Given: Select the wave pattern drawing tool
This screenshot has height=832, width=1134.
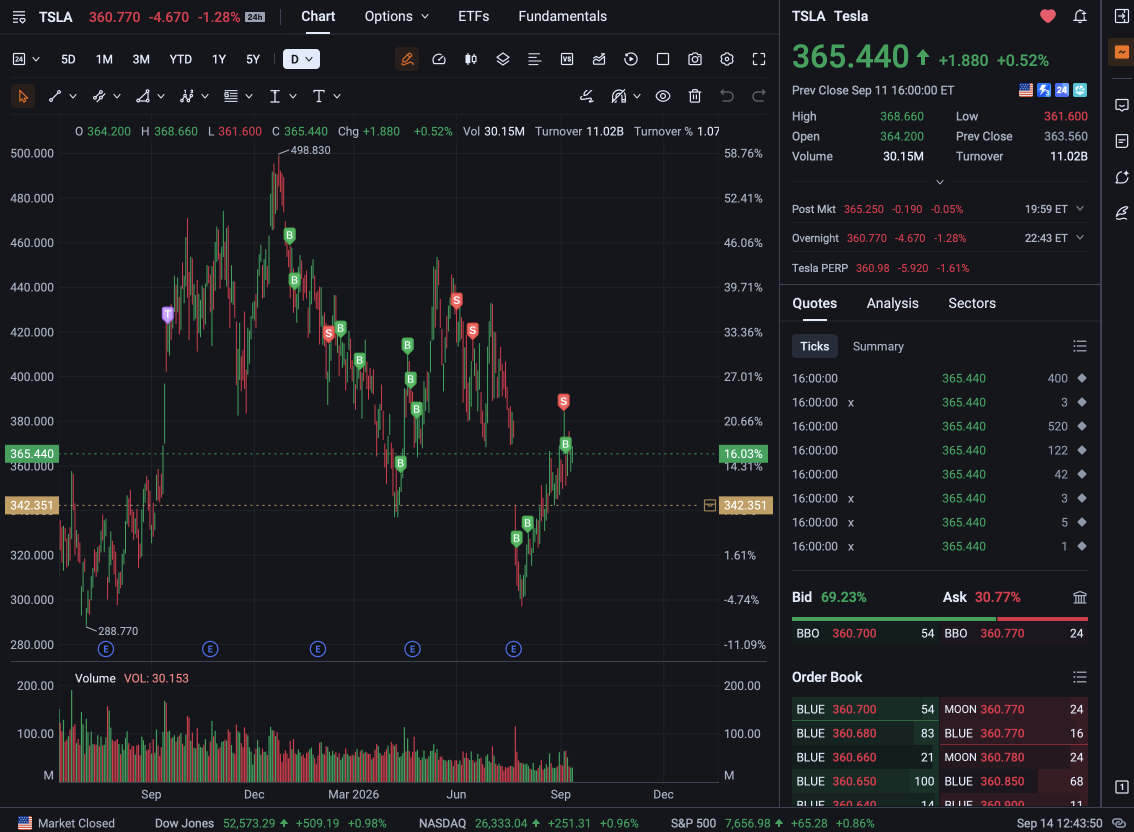Looking at the screenshot, I should [x=187, y=96].
